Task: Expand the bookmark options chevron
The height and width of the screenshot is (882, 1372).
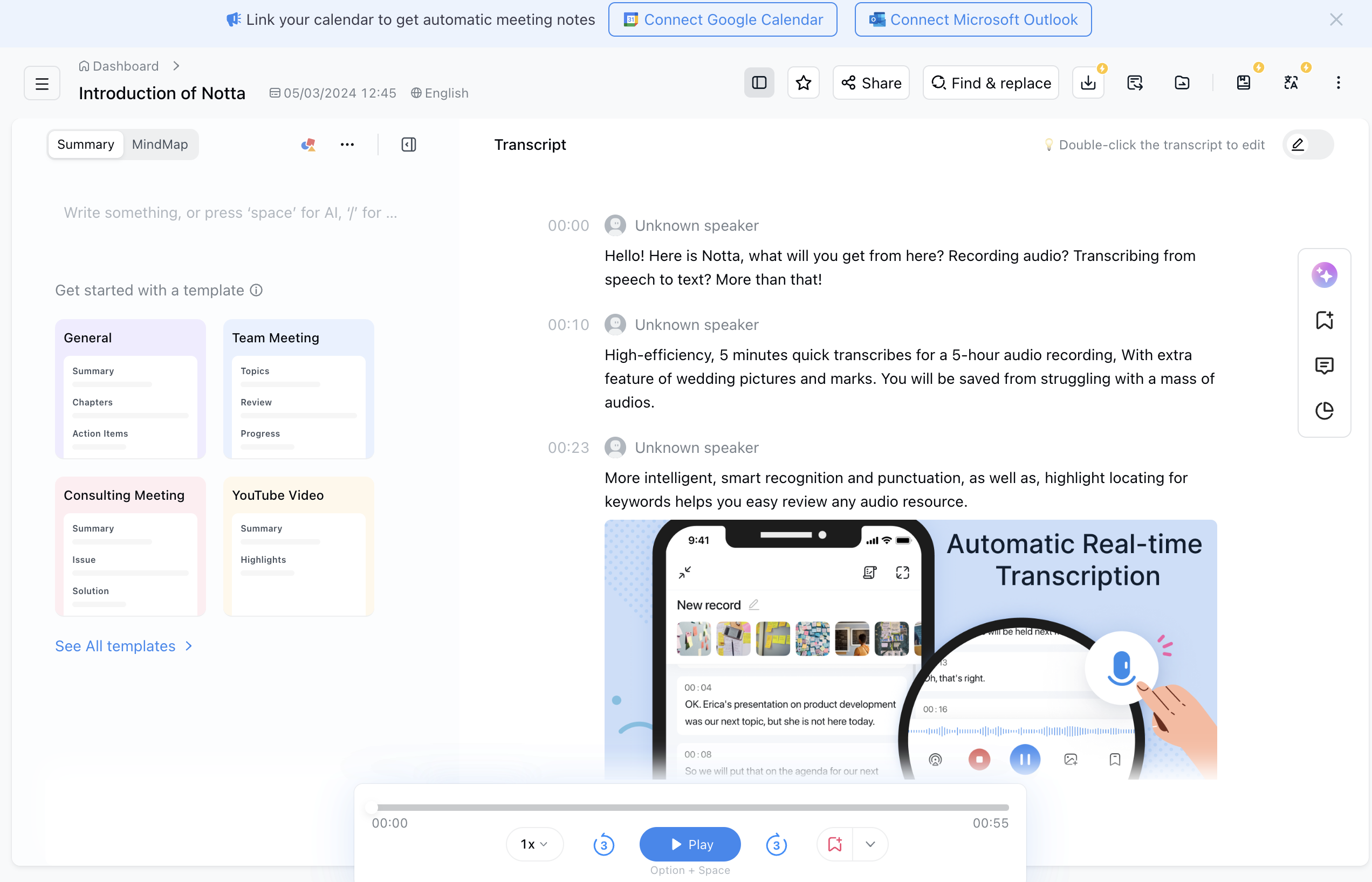Action: click(870, 844)
